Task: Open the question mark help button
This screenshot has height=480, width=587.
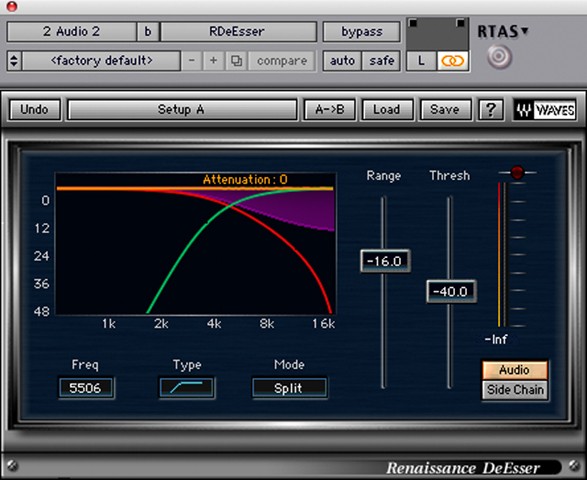Action: coord(491,110)
